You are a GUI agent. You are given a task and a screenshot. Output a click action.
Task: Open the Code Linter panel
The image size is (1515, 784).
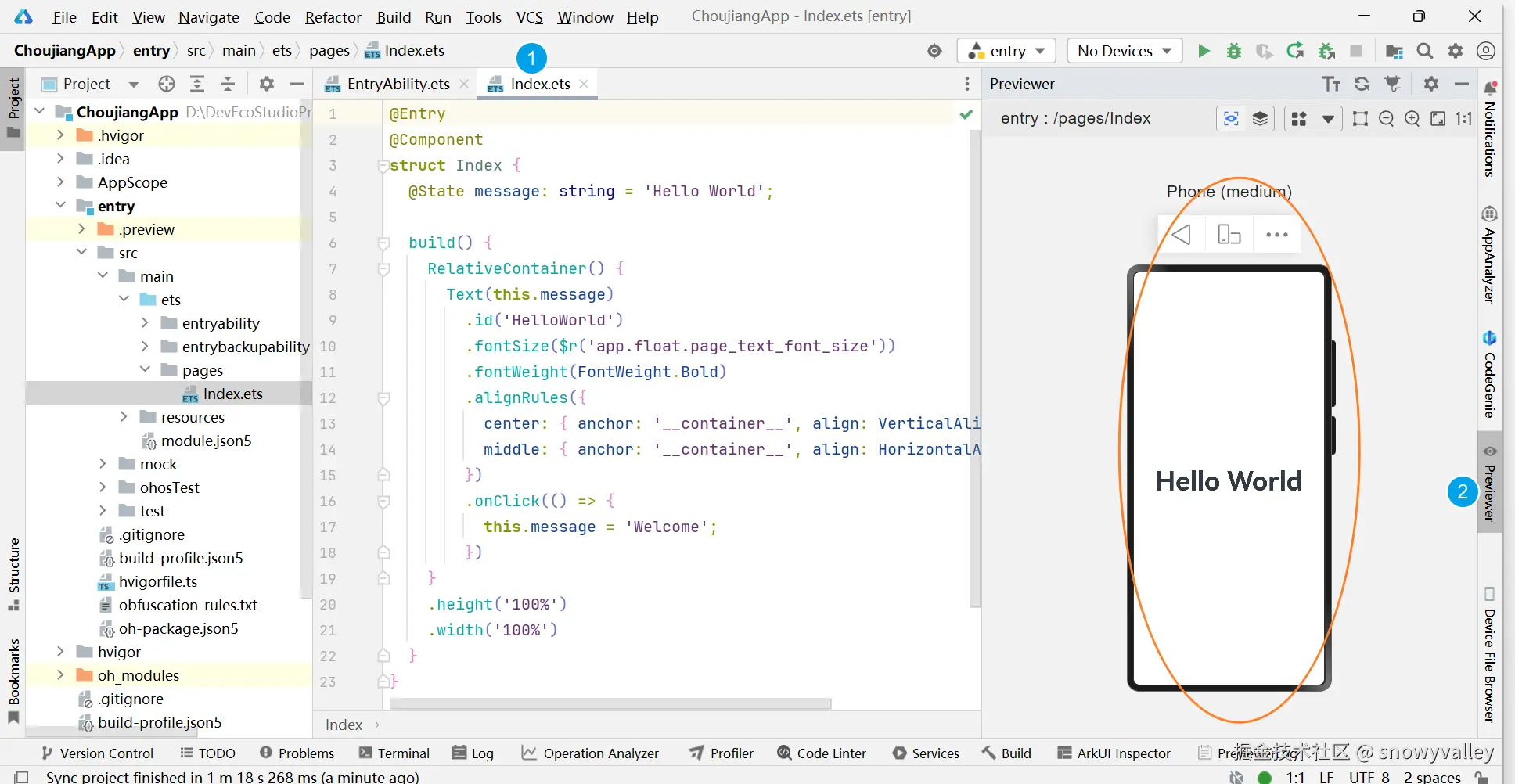coord(822,753)
